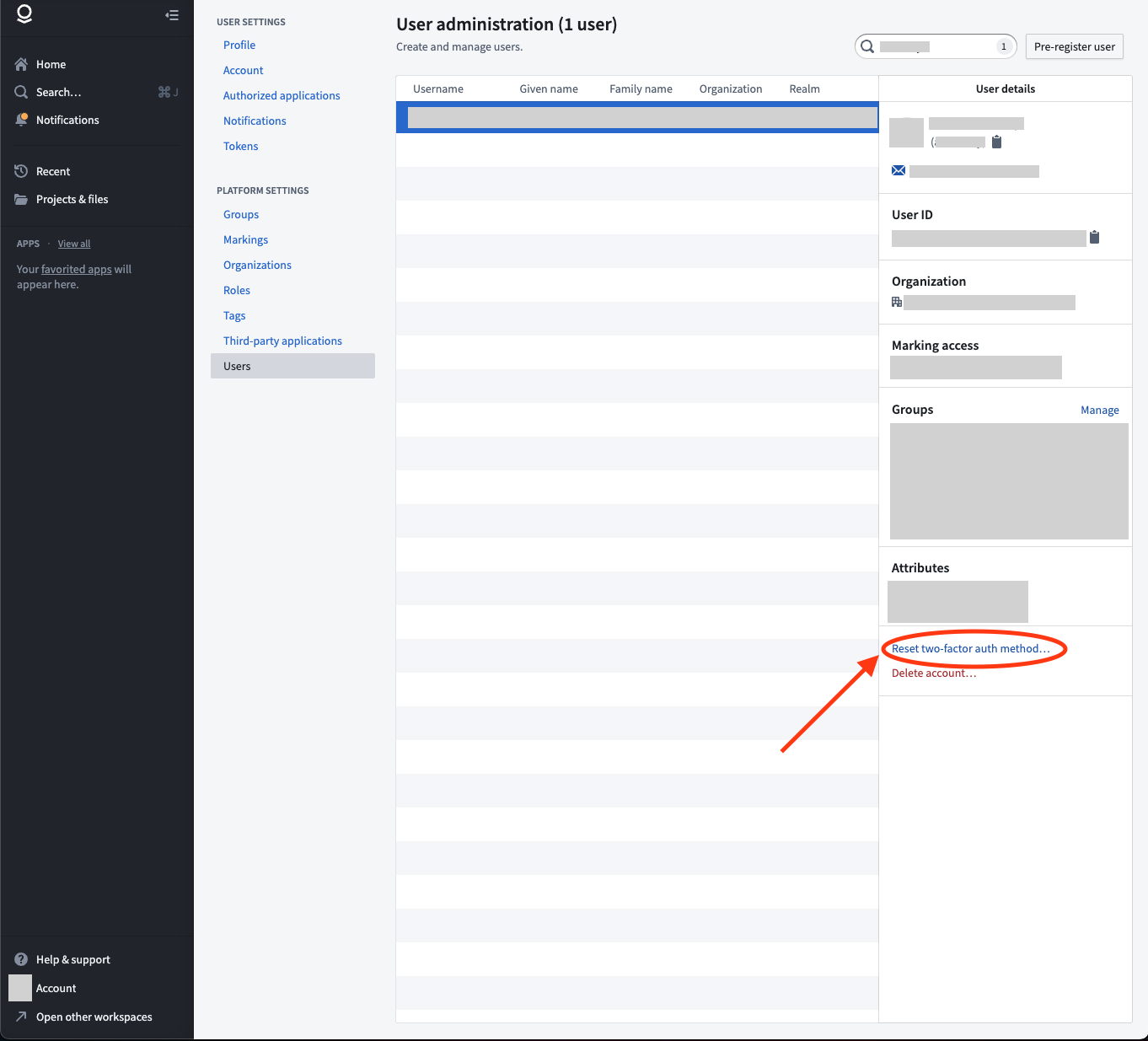Click the email envelope icon in User details
The height and width of the screenshot is (1041, 1148).
(899, 171)
